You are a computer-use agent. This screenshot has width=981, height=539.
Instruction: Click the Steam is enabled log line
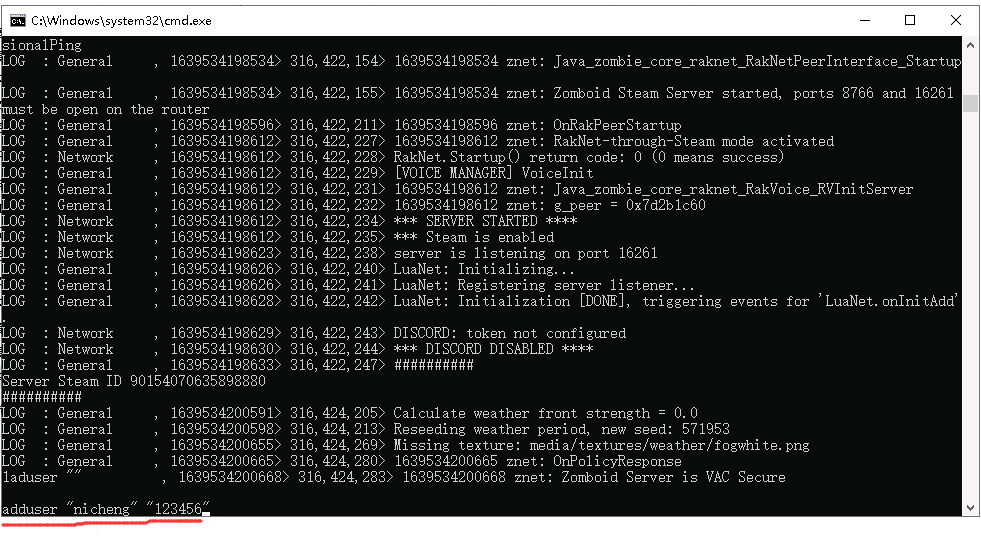[x=278, y=237]
